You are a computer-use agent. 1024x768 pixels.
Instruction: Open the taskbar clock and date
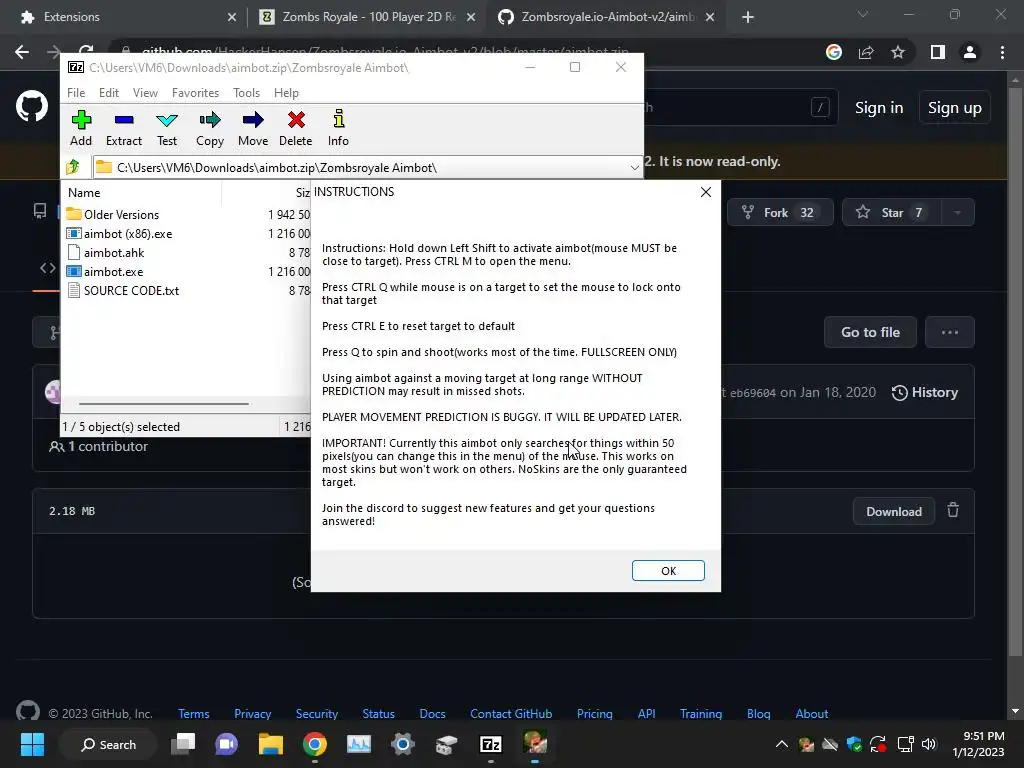pos(978,744)
